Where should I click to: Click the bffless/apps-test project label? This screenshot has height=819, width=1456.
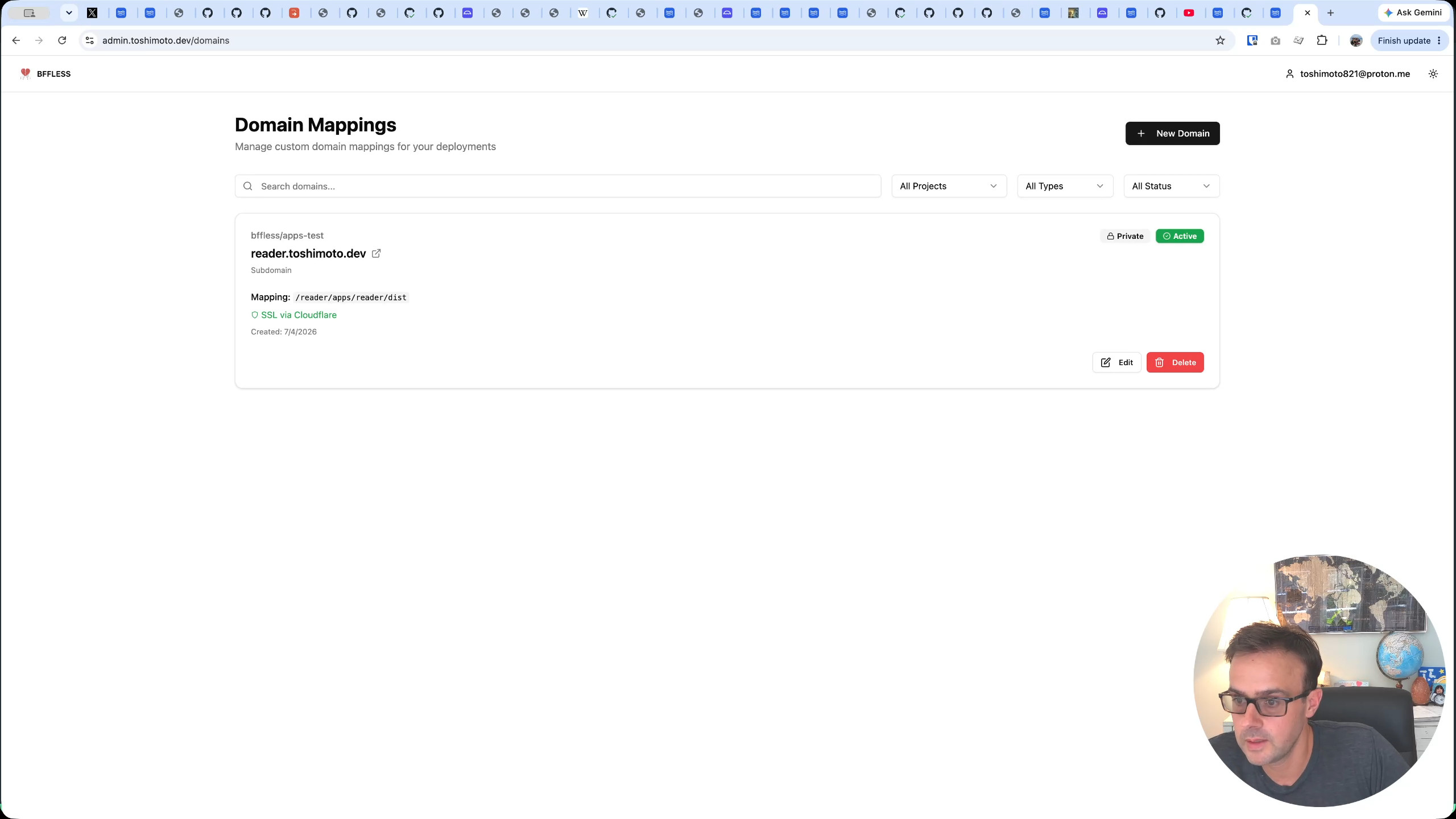[287, 235]
